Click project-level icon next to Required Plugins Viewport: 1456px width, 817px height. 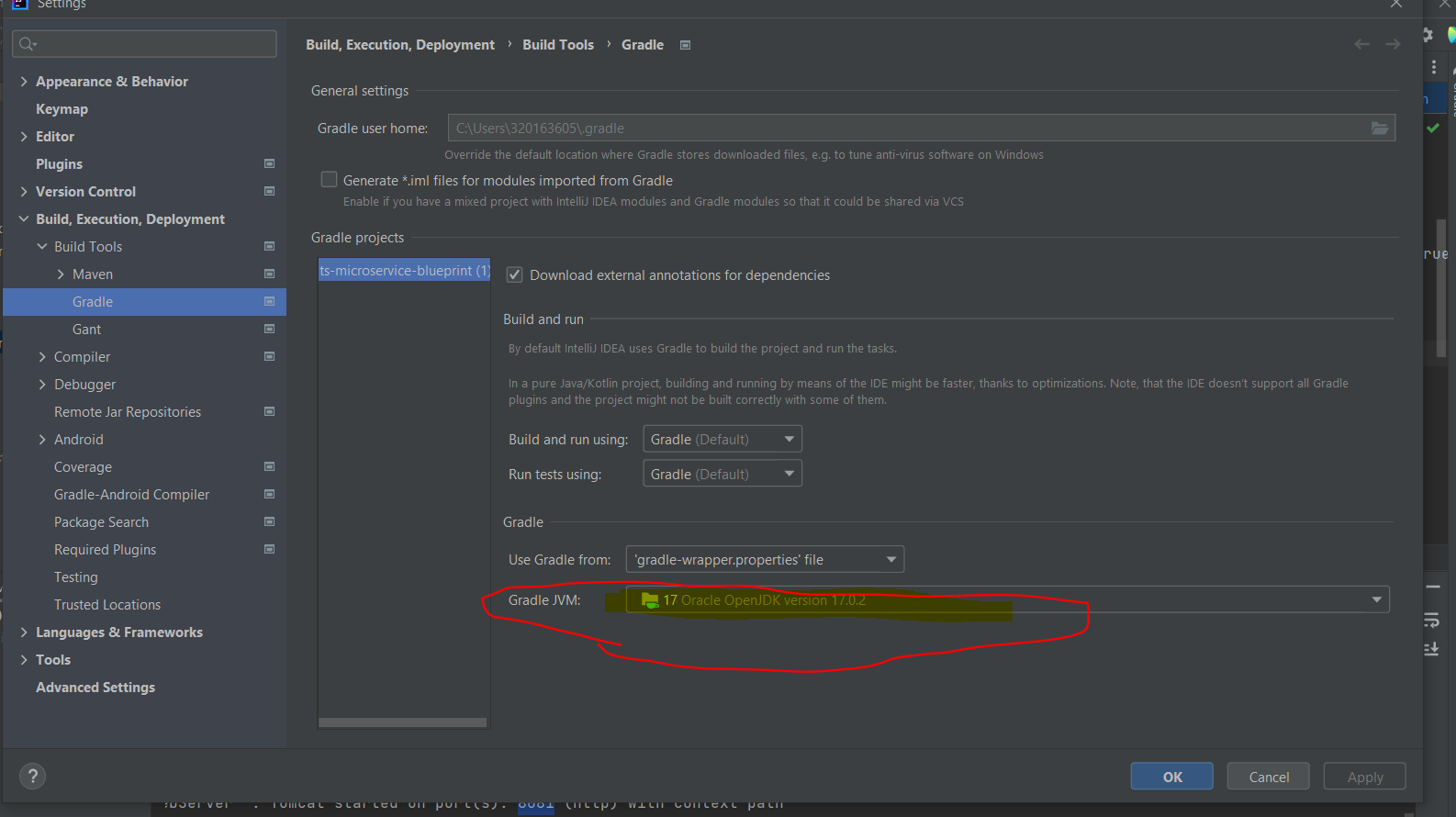[270, 550]
